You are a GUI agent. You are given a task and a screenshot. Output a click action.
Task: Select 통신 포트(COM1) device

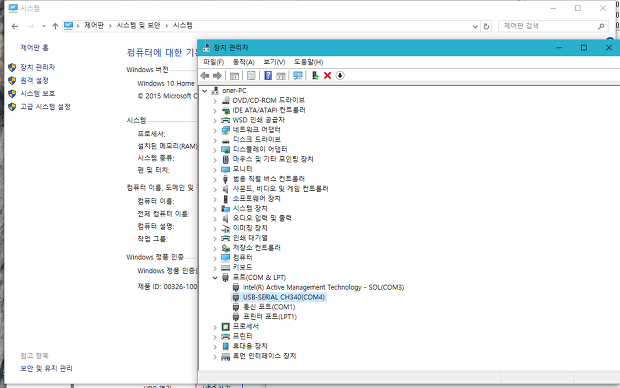269,307
